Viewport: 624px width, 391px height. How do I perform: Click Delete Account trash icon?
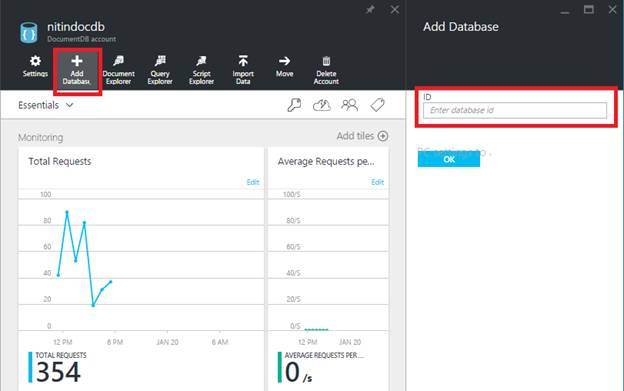326,61
